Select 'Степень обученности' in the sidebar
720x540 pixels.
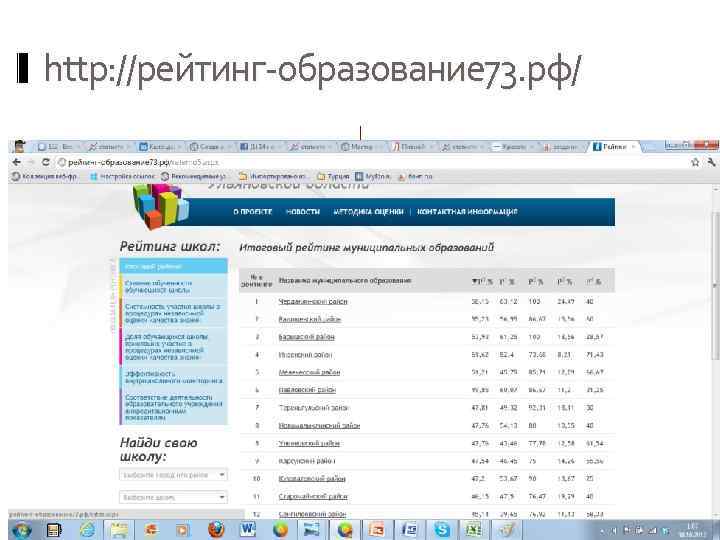tap(174, 287)
